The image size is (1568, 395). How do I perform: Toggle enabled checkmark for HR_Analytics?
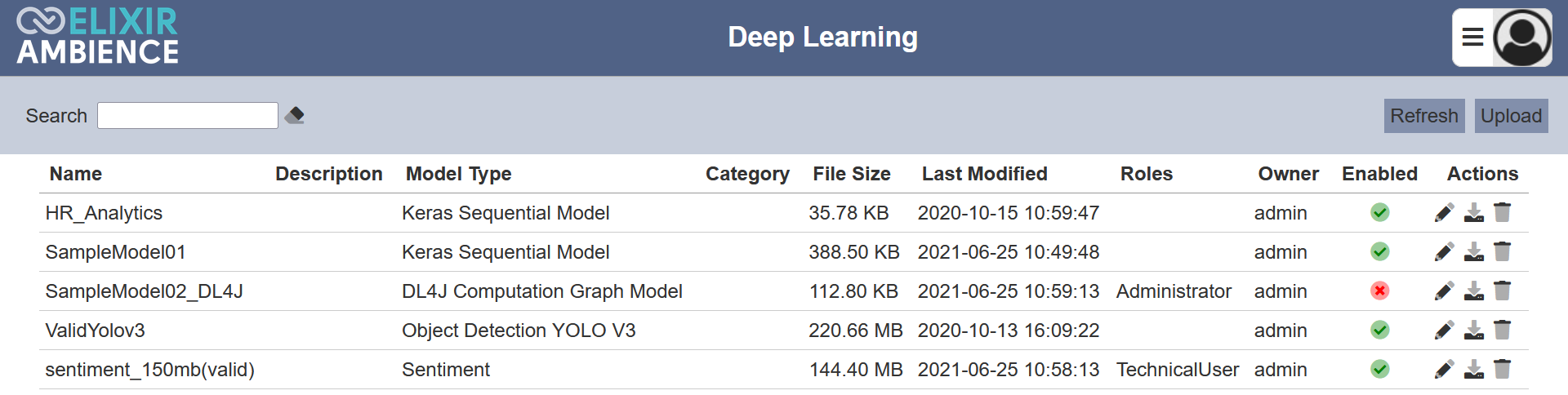click(1380, 213)
